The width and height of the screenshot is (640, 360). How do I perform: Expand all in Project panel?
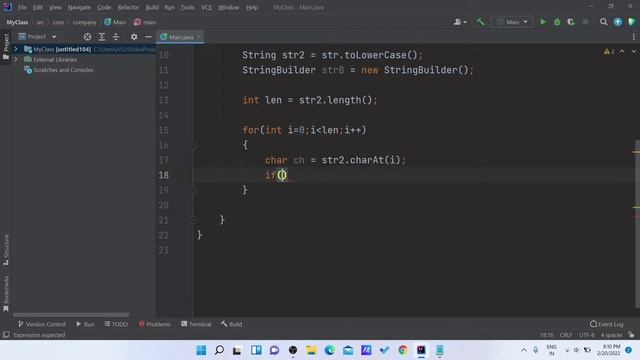(x=102, y=37)
